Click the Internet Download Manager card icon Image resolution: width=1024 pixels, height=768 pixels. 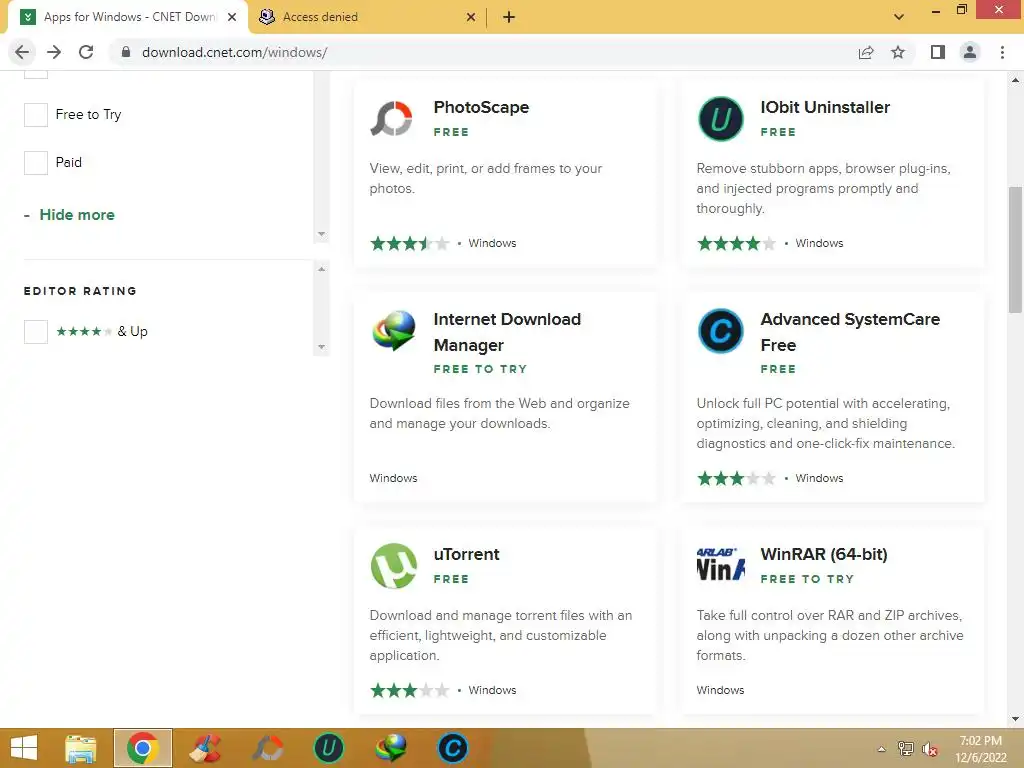pos(394,330)
